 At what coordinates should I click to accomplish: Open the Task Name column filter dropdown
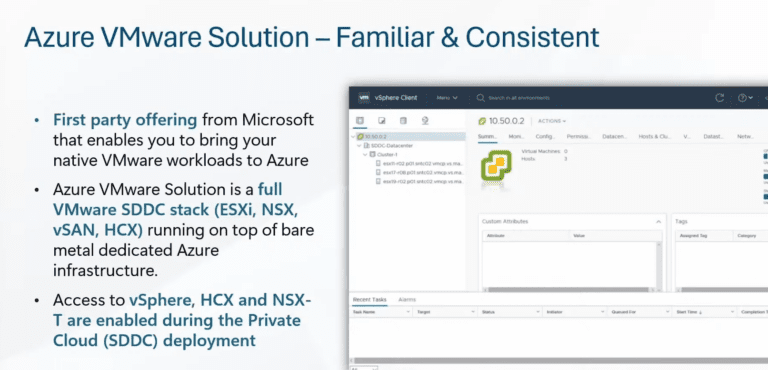click(x=408, y=312)
